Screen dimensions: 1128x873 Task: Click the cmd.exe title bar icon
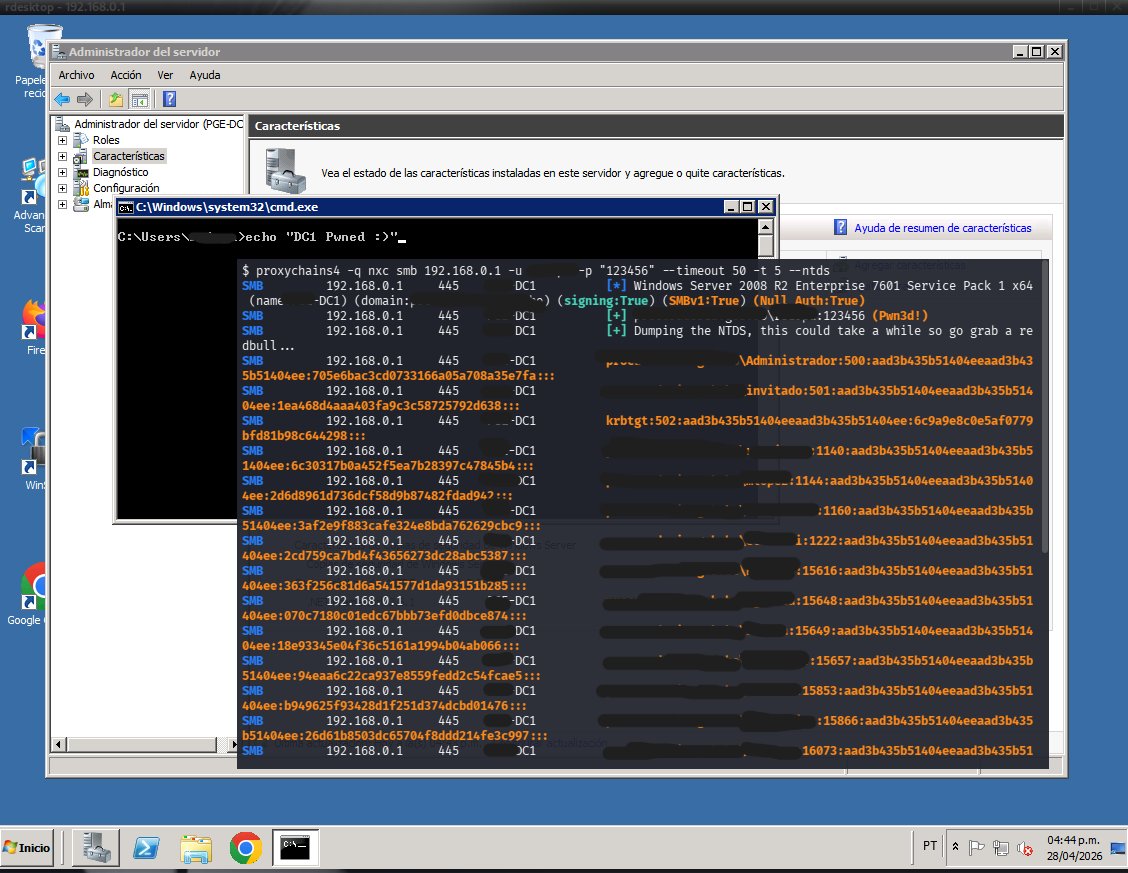tap(126, 207)
